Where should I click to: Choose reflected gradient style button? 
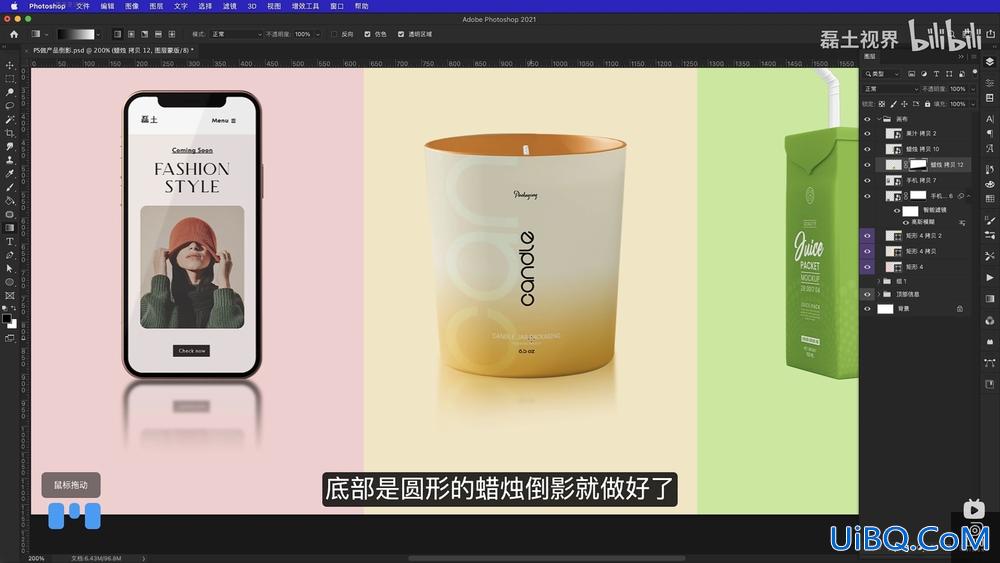(158, 34)
